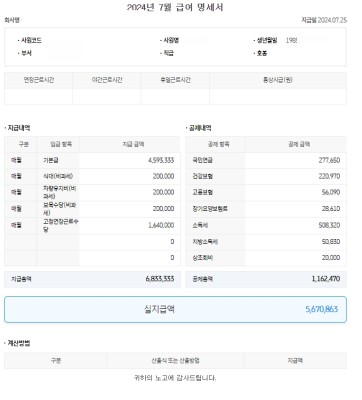Click the 고용보험 amount 56,090
This screenshot has width=362, height=400.
[x=331, y=192]
